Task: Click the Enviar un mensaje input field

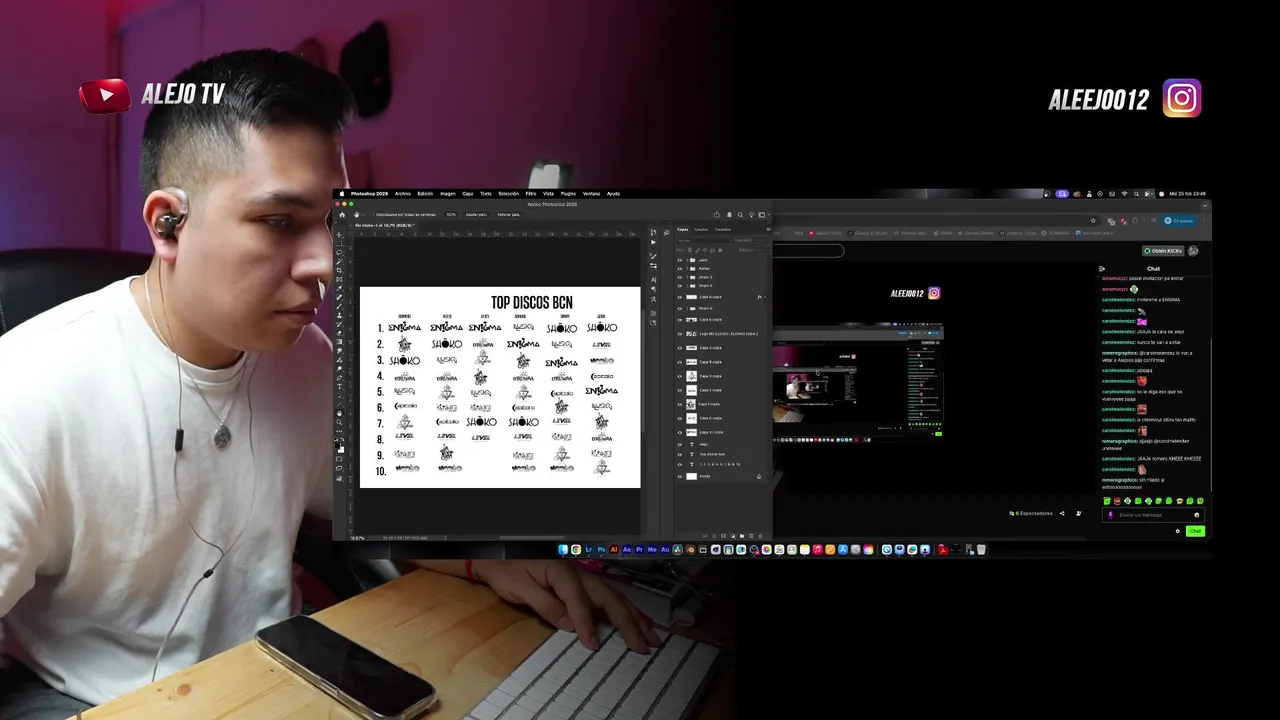Action: 1153,515
